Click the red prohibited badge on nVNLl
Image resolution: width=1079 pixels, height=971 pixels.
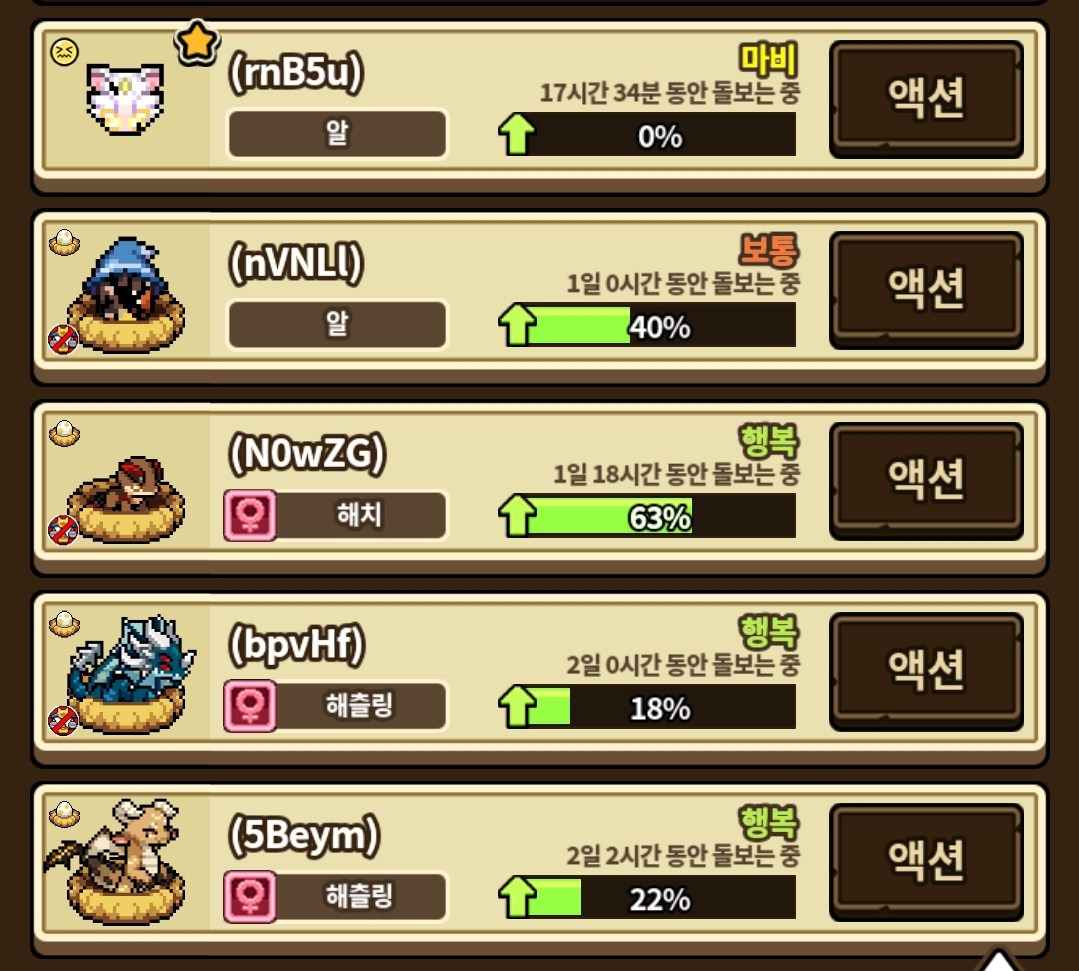point(63,339)
